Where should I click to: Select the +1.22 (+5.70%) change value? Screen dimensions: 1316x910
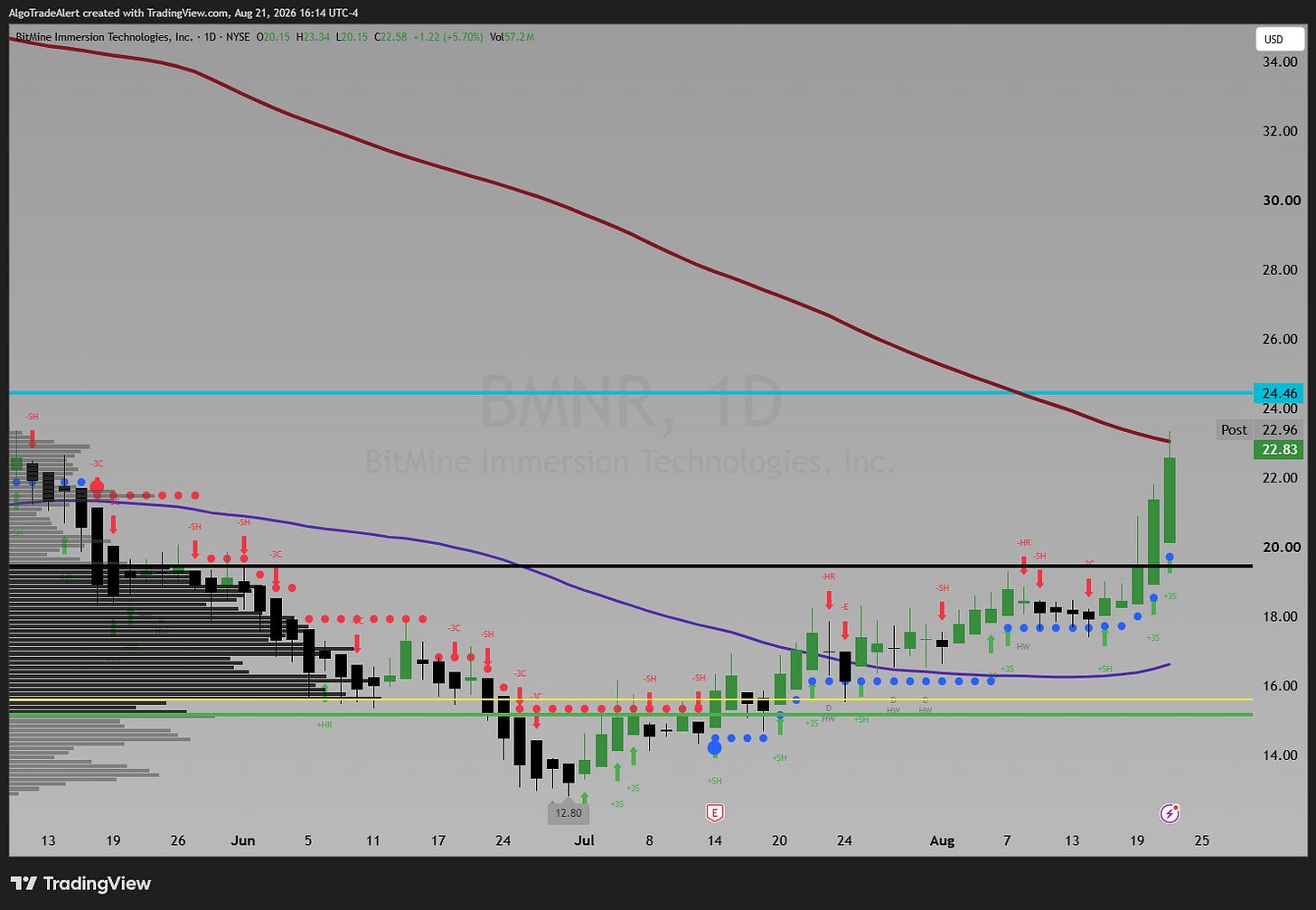pyautogui.click(x=447, y=37)
